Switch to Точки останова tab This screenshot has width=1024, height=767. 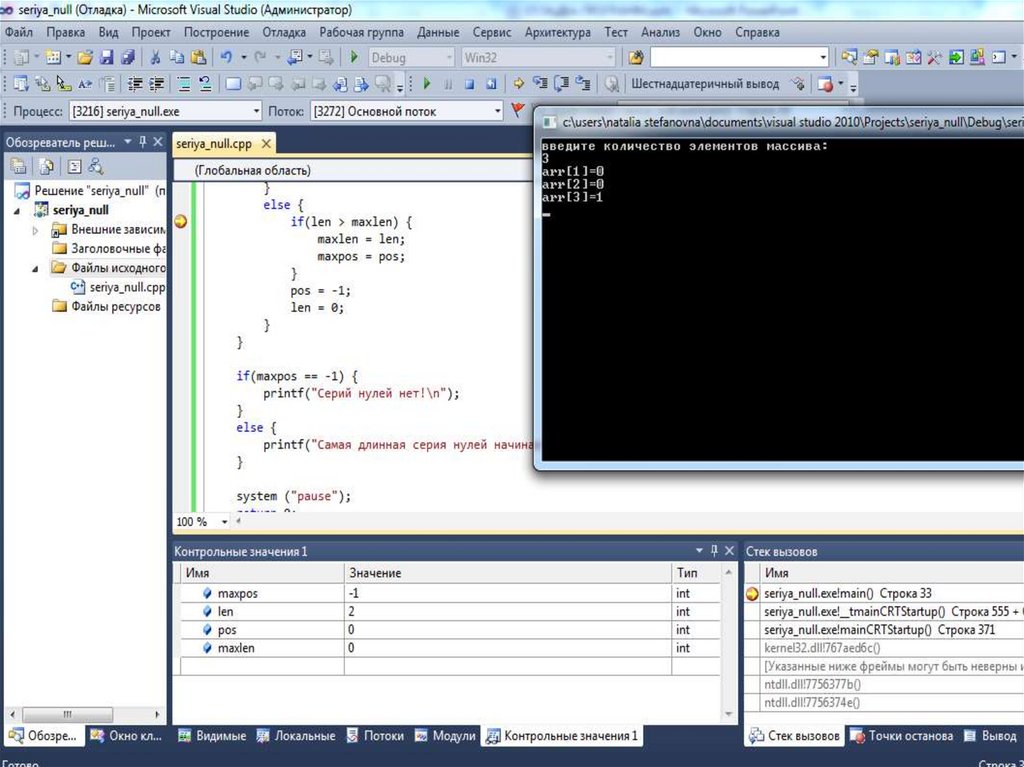[x=910, y=736]
